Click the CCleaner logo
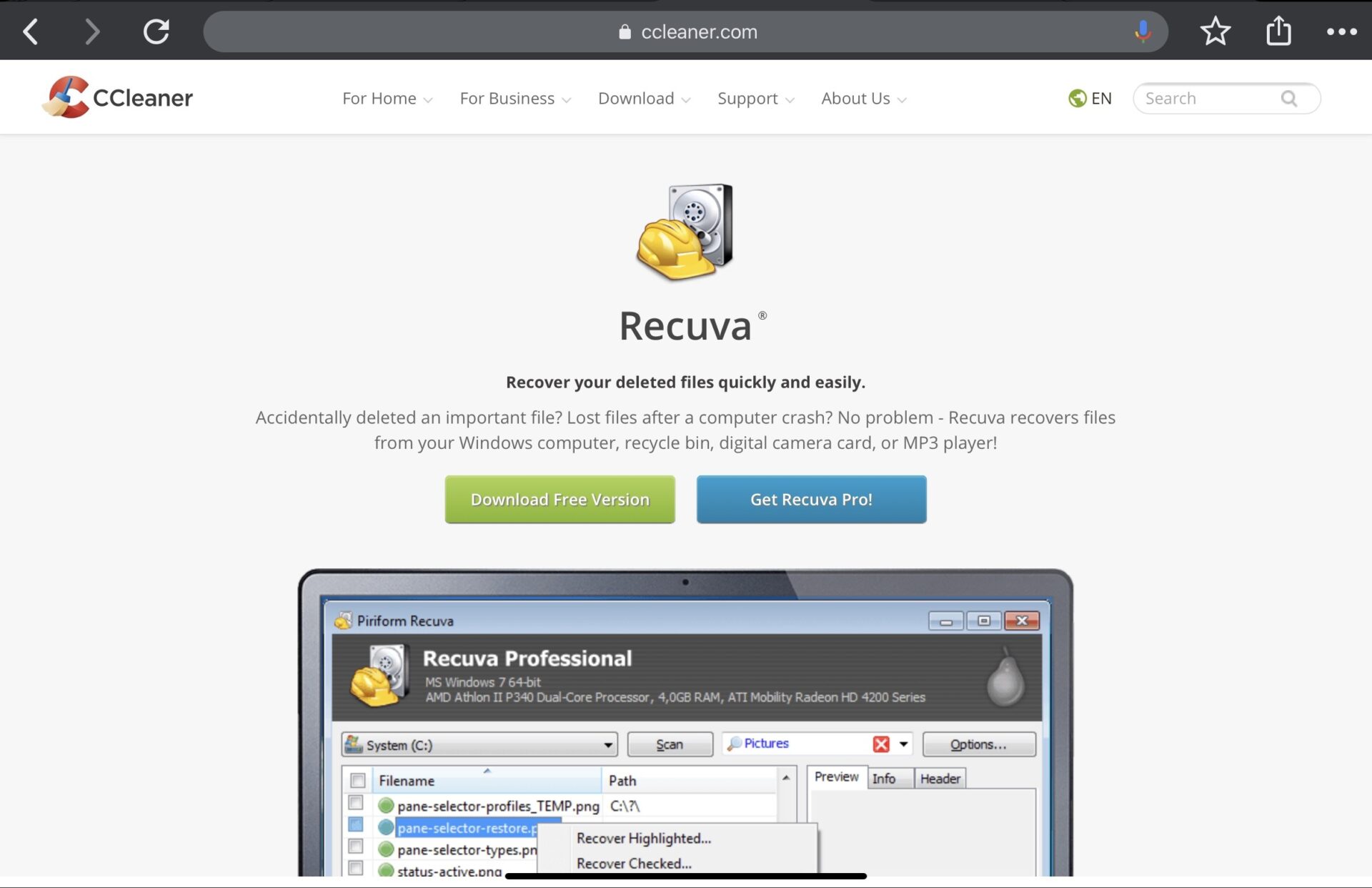 (x=118, y=97)
